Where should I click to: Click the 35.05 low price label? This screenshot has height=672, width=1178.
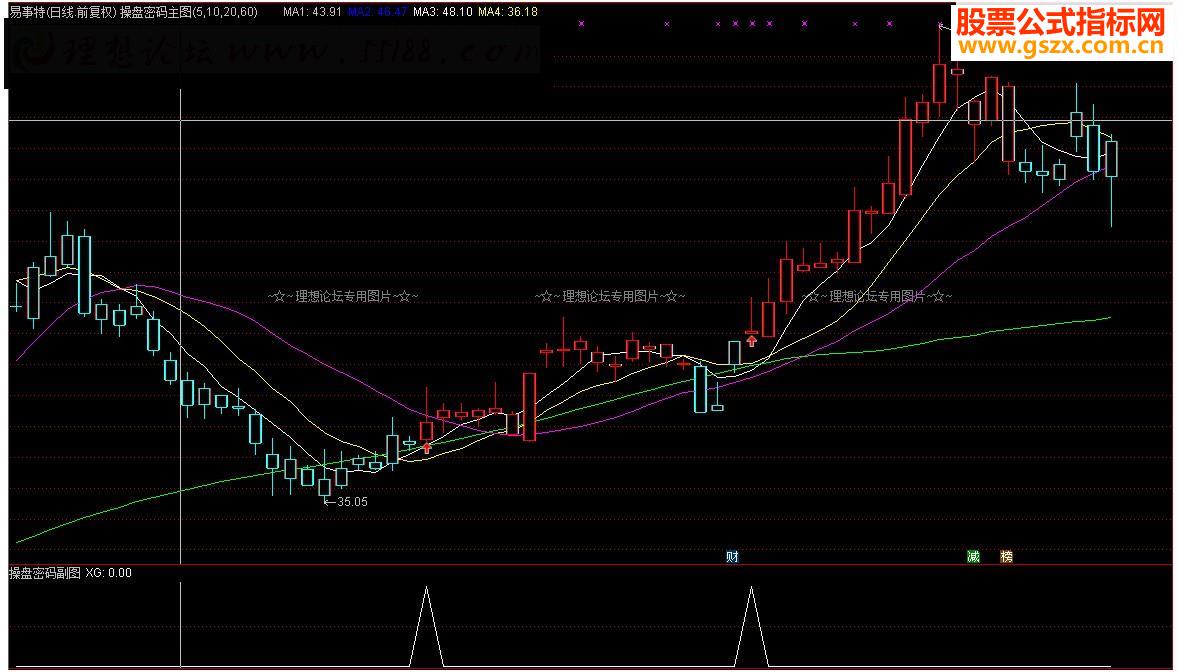pos(352,502)
